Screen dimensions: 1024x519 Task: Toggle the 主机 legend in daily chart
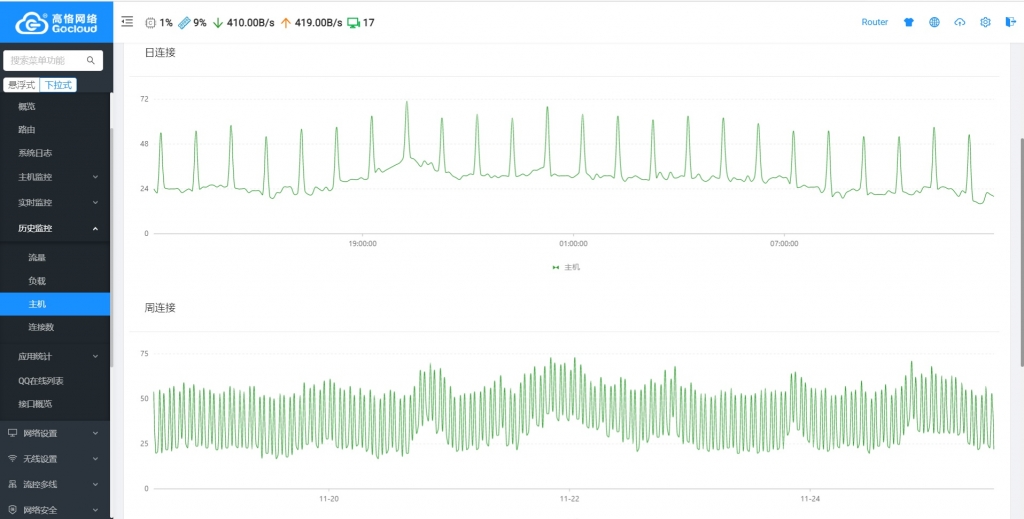(x=566, y=268)
